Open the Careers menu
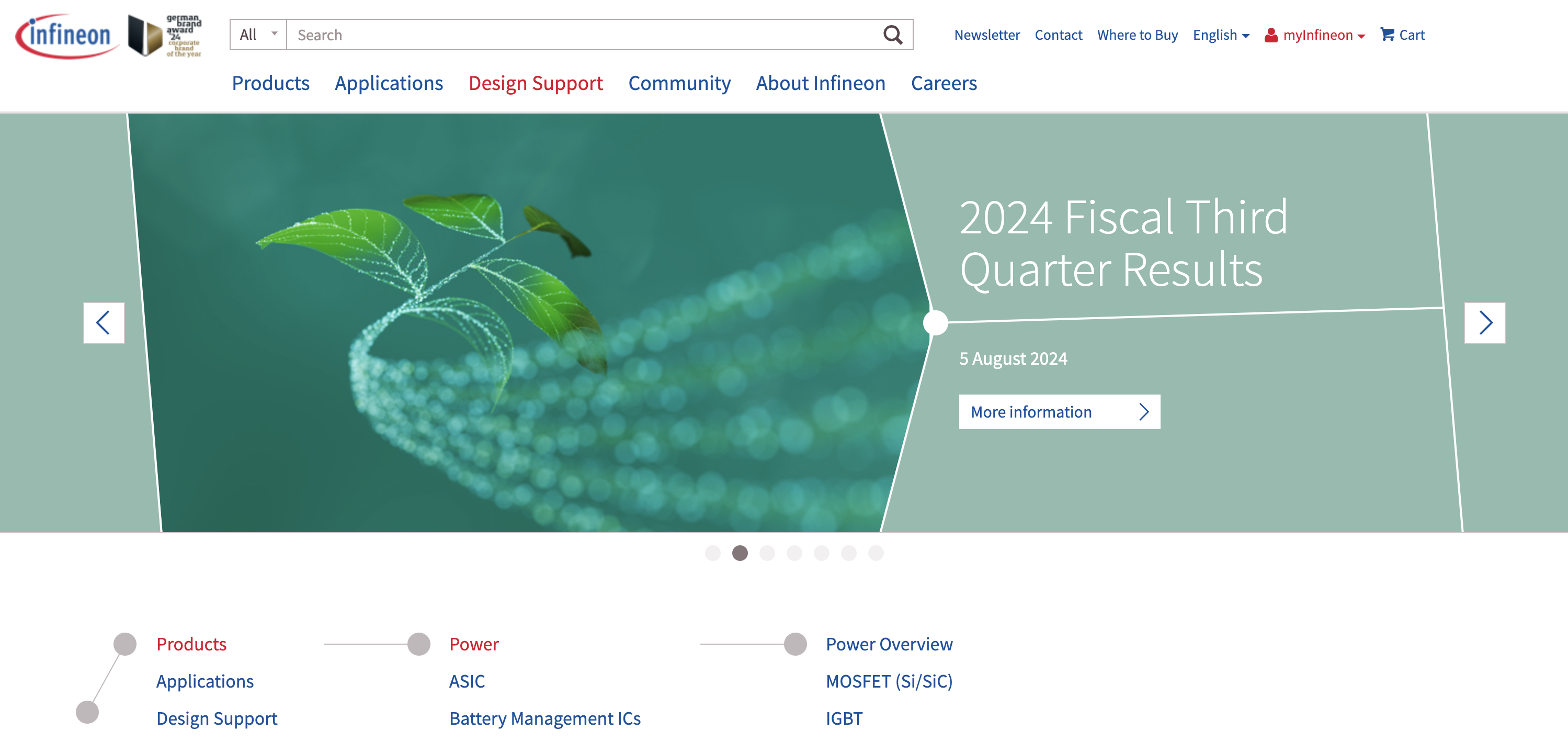 (x=944, y=83)
